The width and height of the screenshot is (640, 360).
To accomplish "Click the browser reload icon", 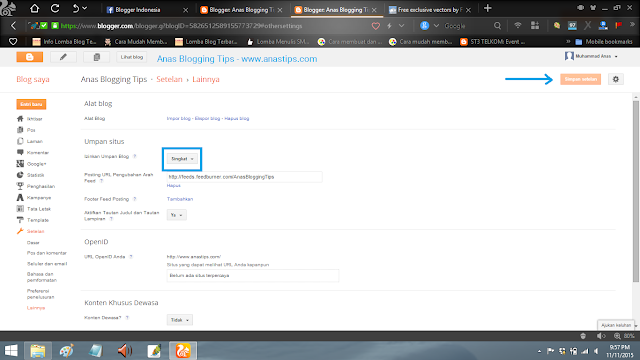I will click(x=55, y=9).
